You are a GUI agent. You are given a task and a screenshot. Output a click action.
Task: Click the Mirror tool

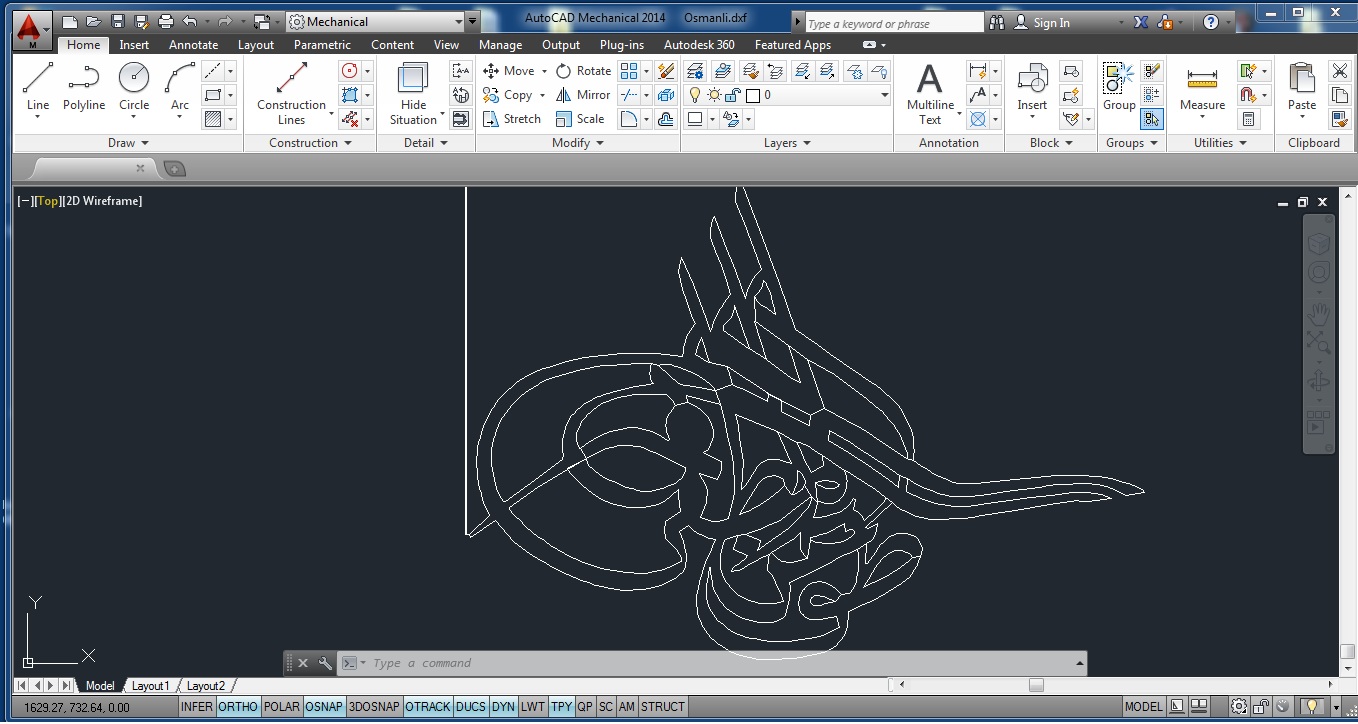click(x=583, y=95)
